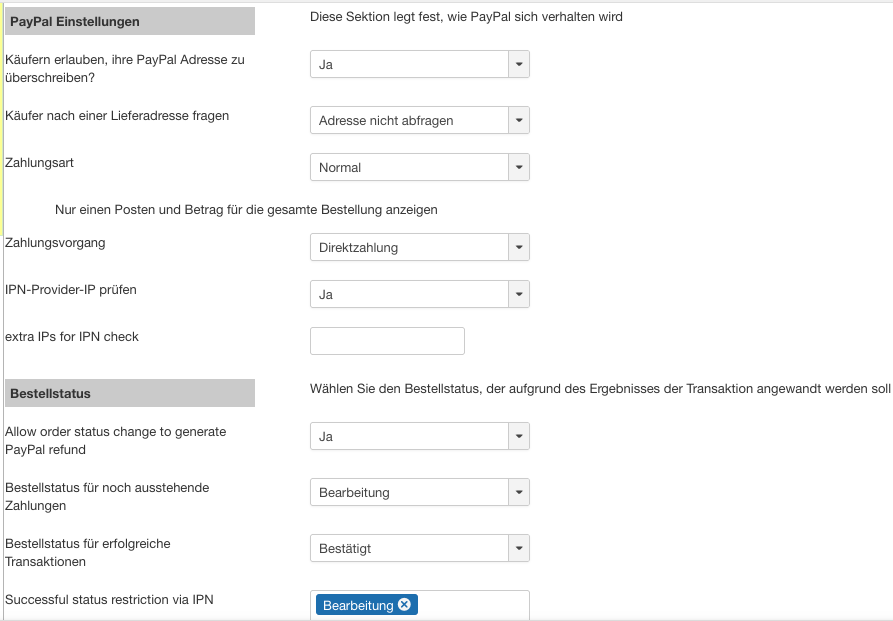Image resolution: width=893 pixels, height=621 pixels.
Task: Click arrow icon beside Direktzahlung selection
Action: click(x=518, y=247)
